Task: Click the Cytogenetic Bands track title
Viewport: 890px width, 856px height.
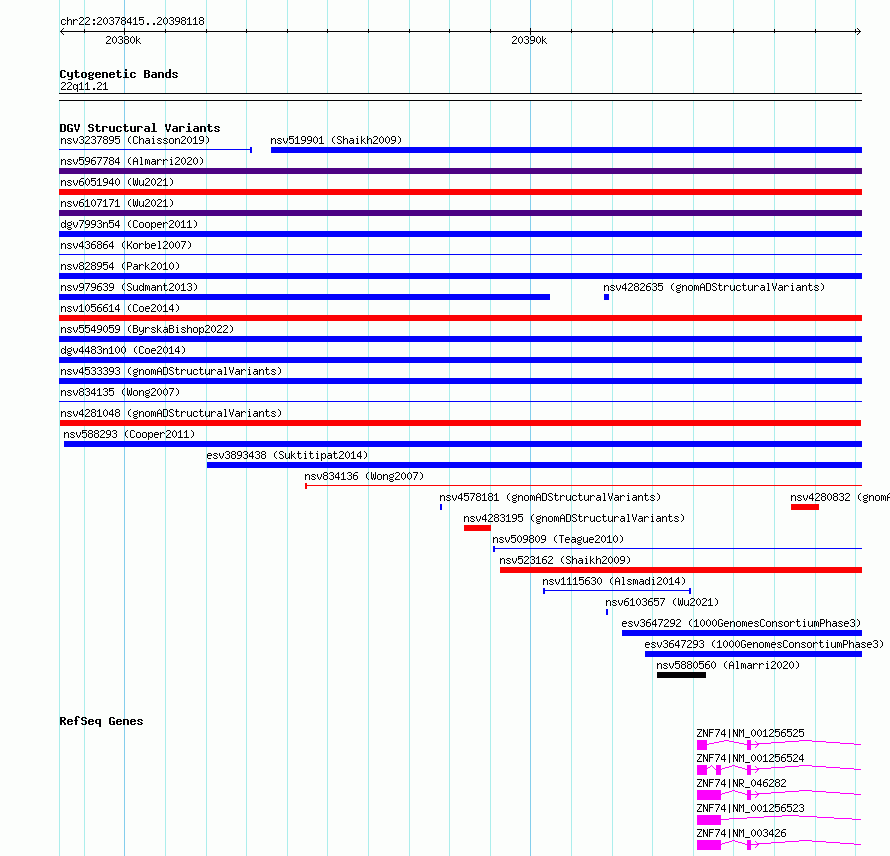Action: tap(119, 74)
